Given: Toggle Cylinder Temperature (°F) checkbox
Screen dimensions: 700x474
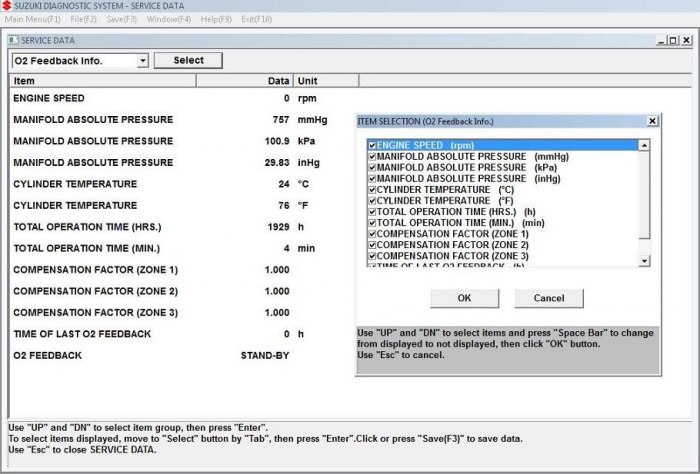Looking at the screenshot, I should pos(372,200).
